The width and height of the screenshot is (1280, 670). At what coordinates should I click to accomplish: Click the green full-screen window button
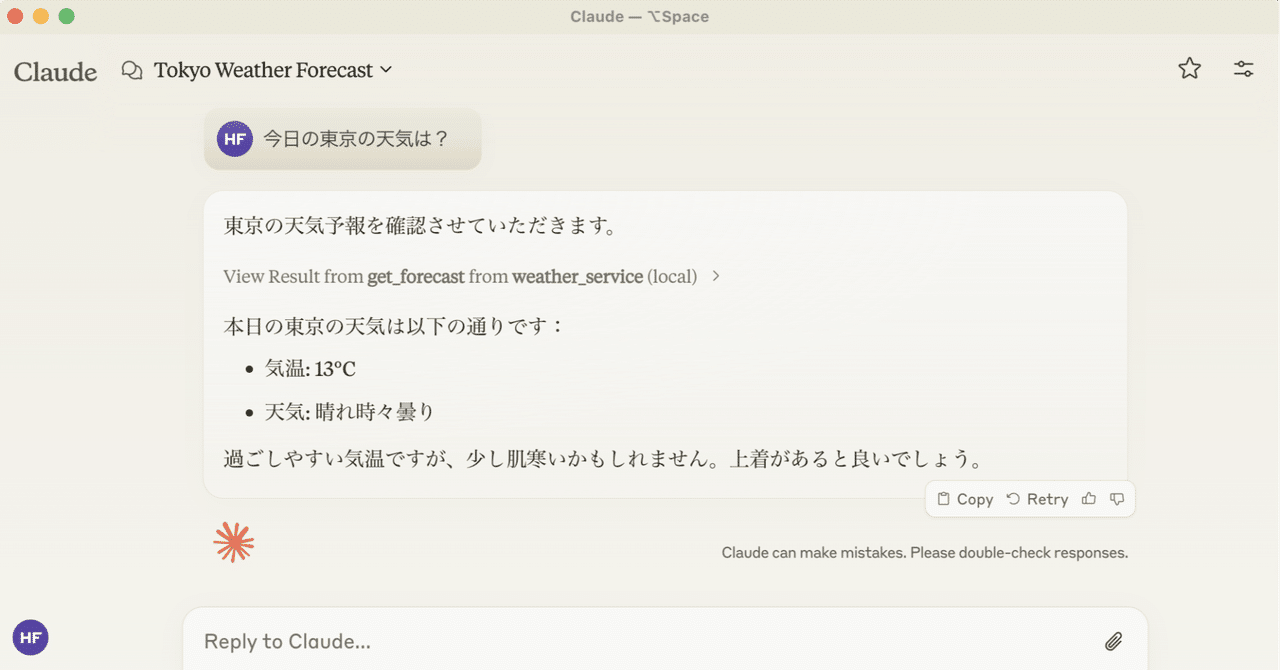pyautogui.click(x=66, y=16)
